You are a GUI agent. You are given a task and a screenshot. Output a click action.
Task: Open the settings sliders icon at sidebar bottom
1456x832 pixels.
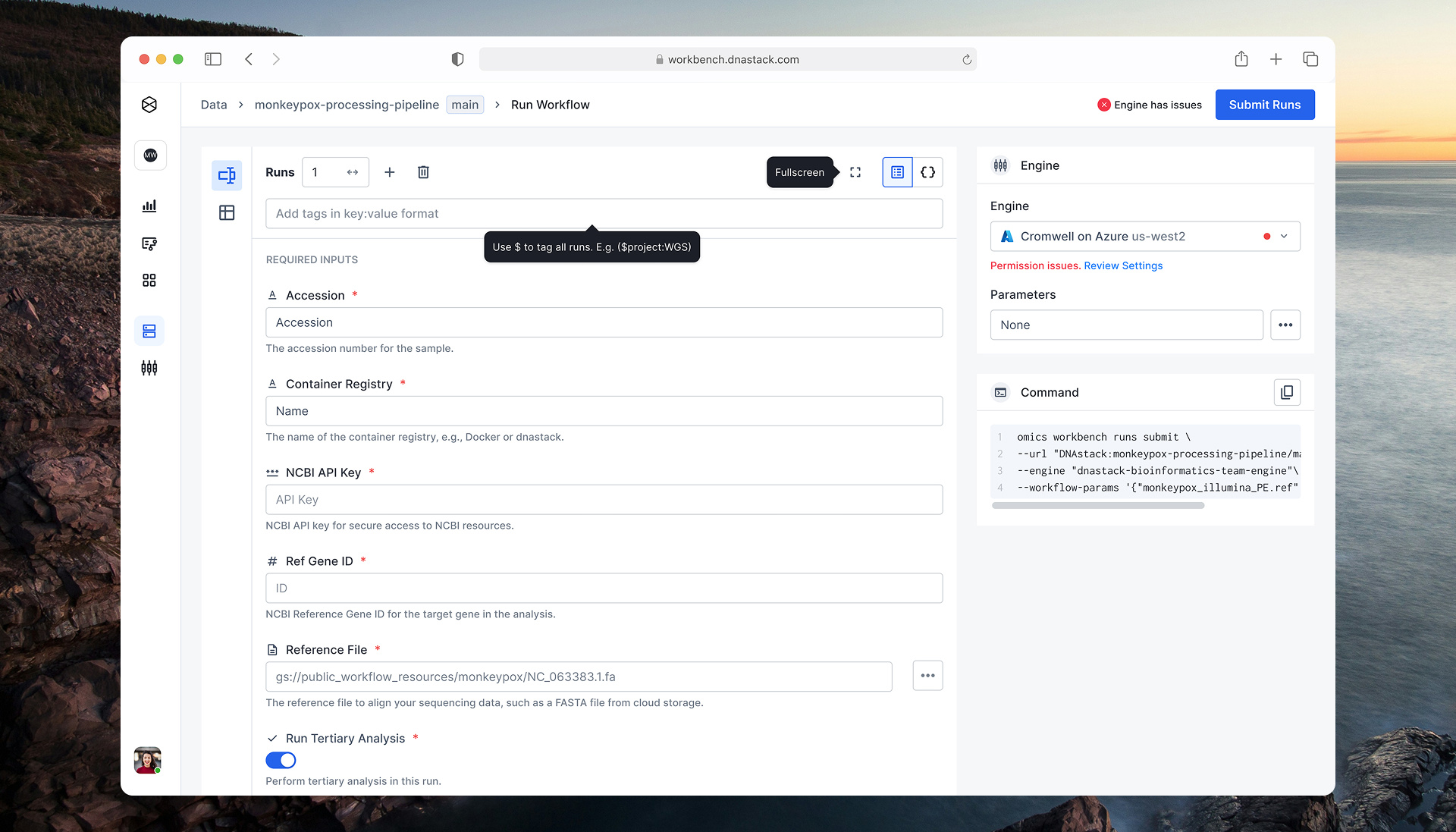coord(149,368)
